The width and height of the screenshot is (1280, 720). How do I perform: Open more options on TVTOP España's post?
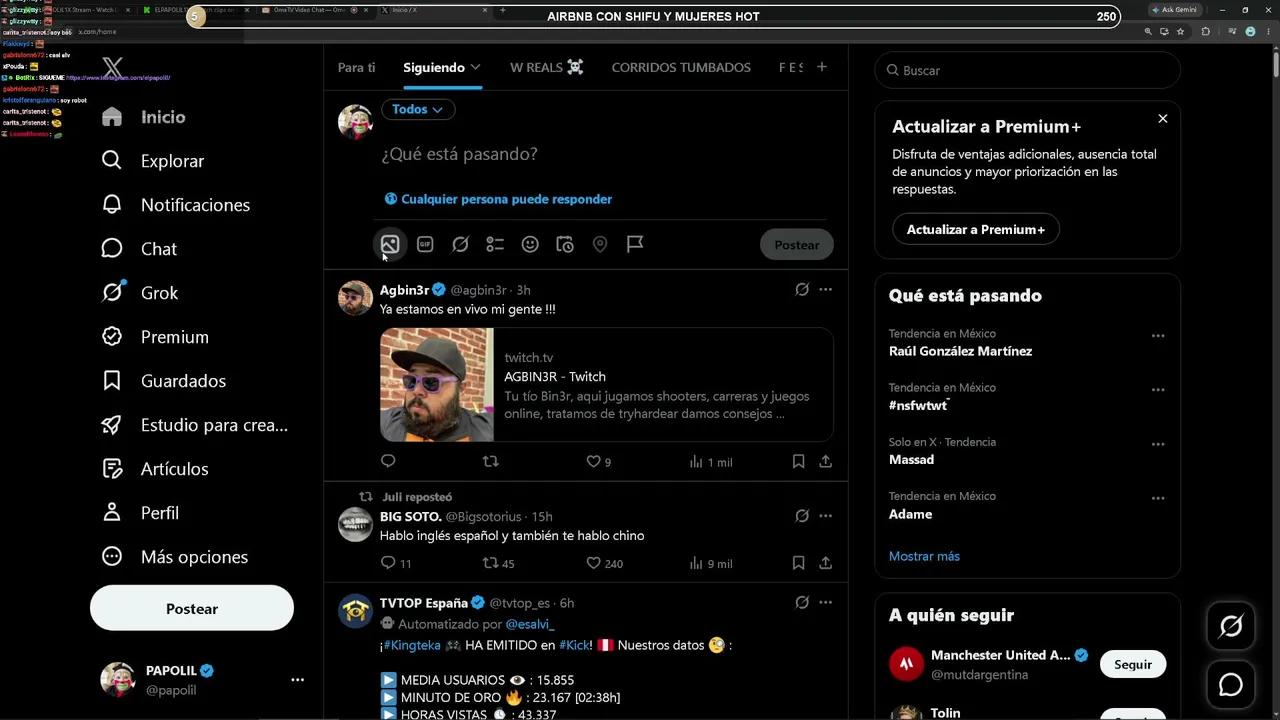(825, 603)
